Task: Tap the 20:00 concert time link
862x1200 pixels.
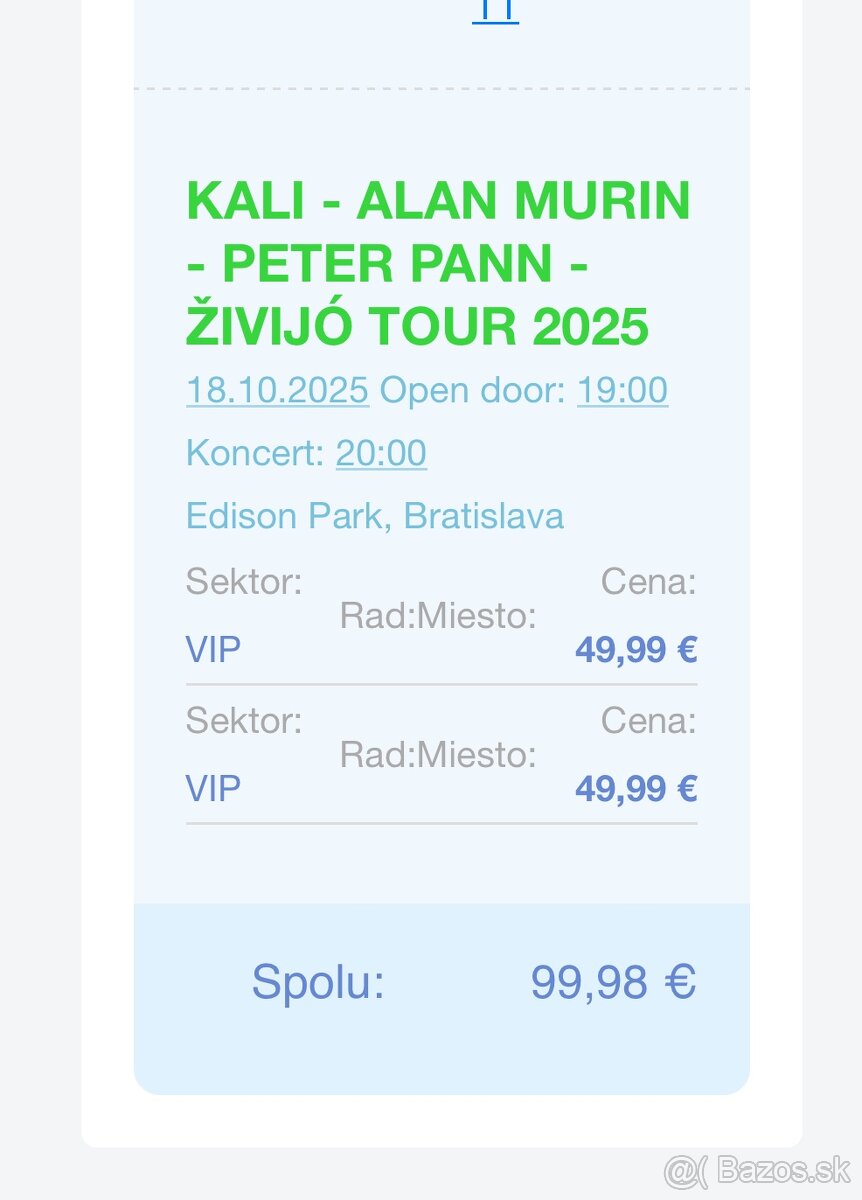Action: 381,453
